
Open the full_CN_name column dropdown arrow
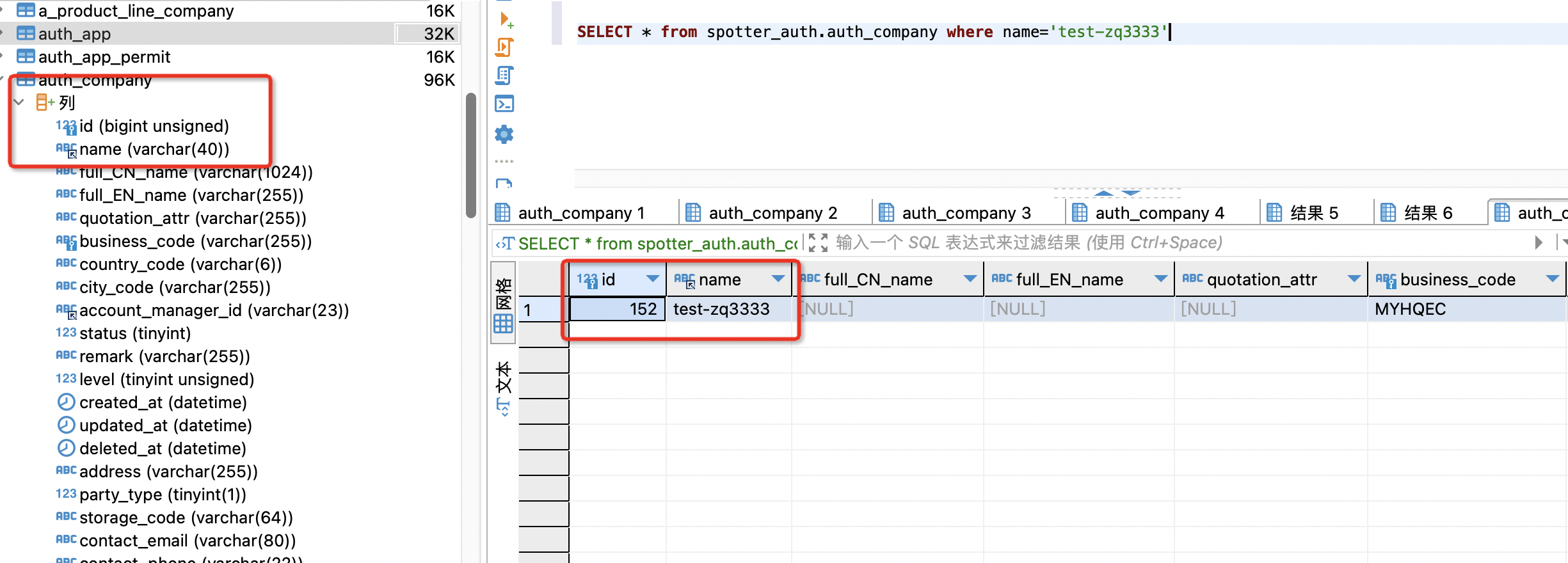(x=970, y=279)
